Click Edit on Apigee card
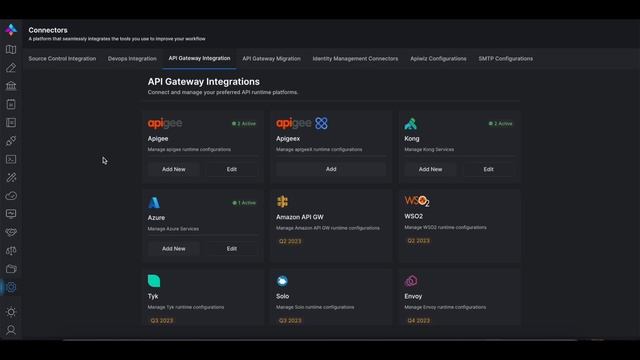The height and width of the screenshot is (360, 640). pyautogui.click(x=231, y=169)
